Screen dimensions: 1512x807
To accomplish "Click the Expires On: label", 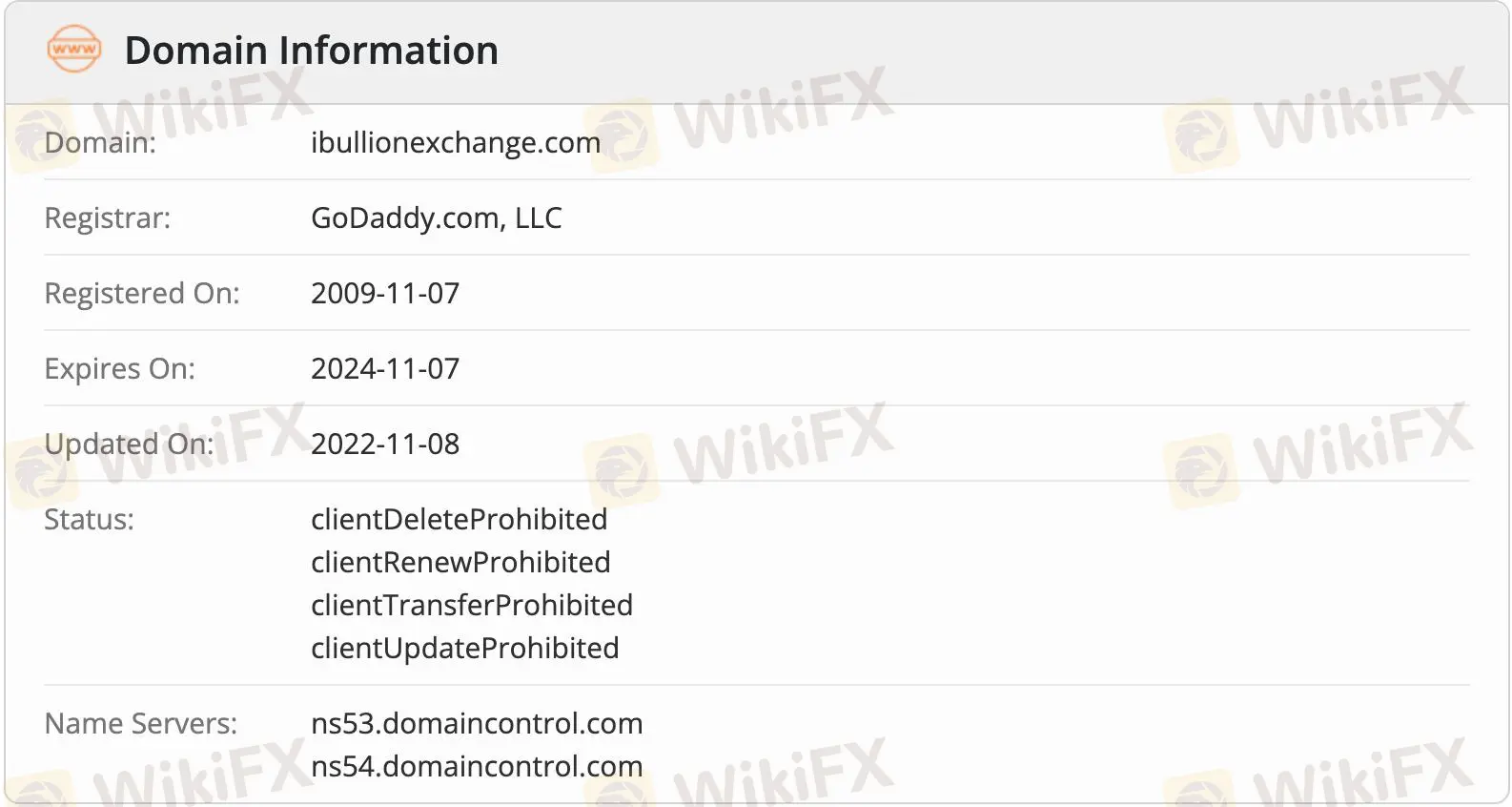I will pos(120,369).
